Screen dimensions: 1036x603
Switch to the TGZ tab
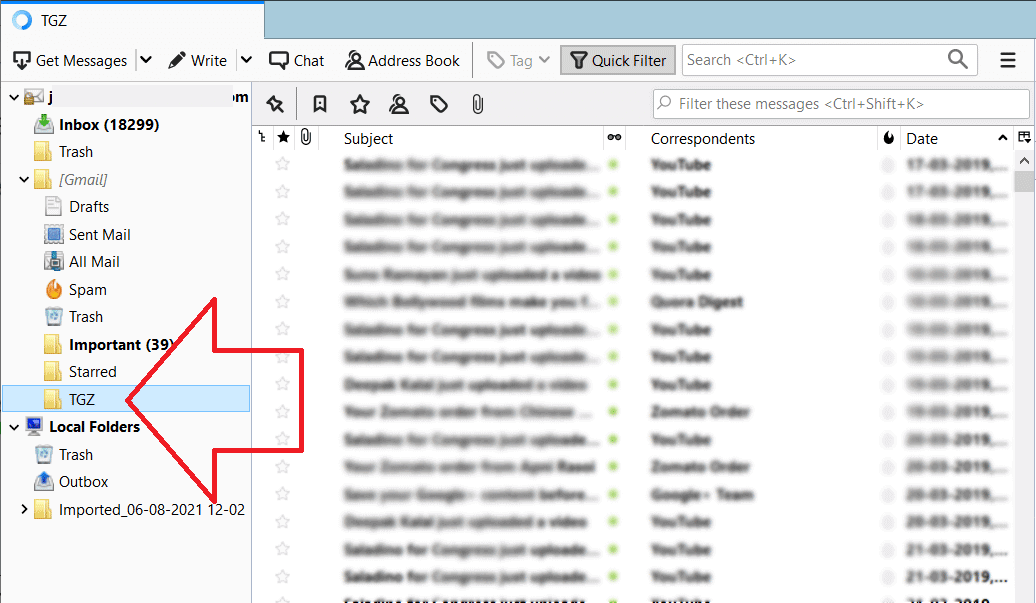click(x=132, y=20)
